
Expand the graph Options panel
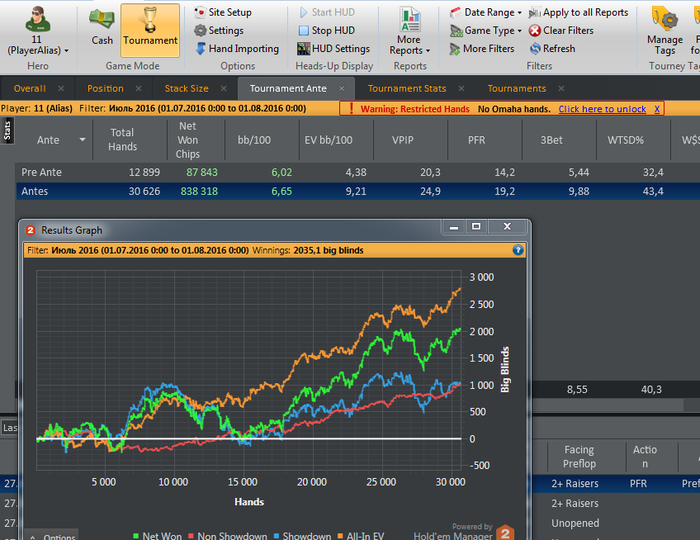click(x=52, y=536)
